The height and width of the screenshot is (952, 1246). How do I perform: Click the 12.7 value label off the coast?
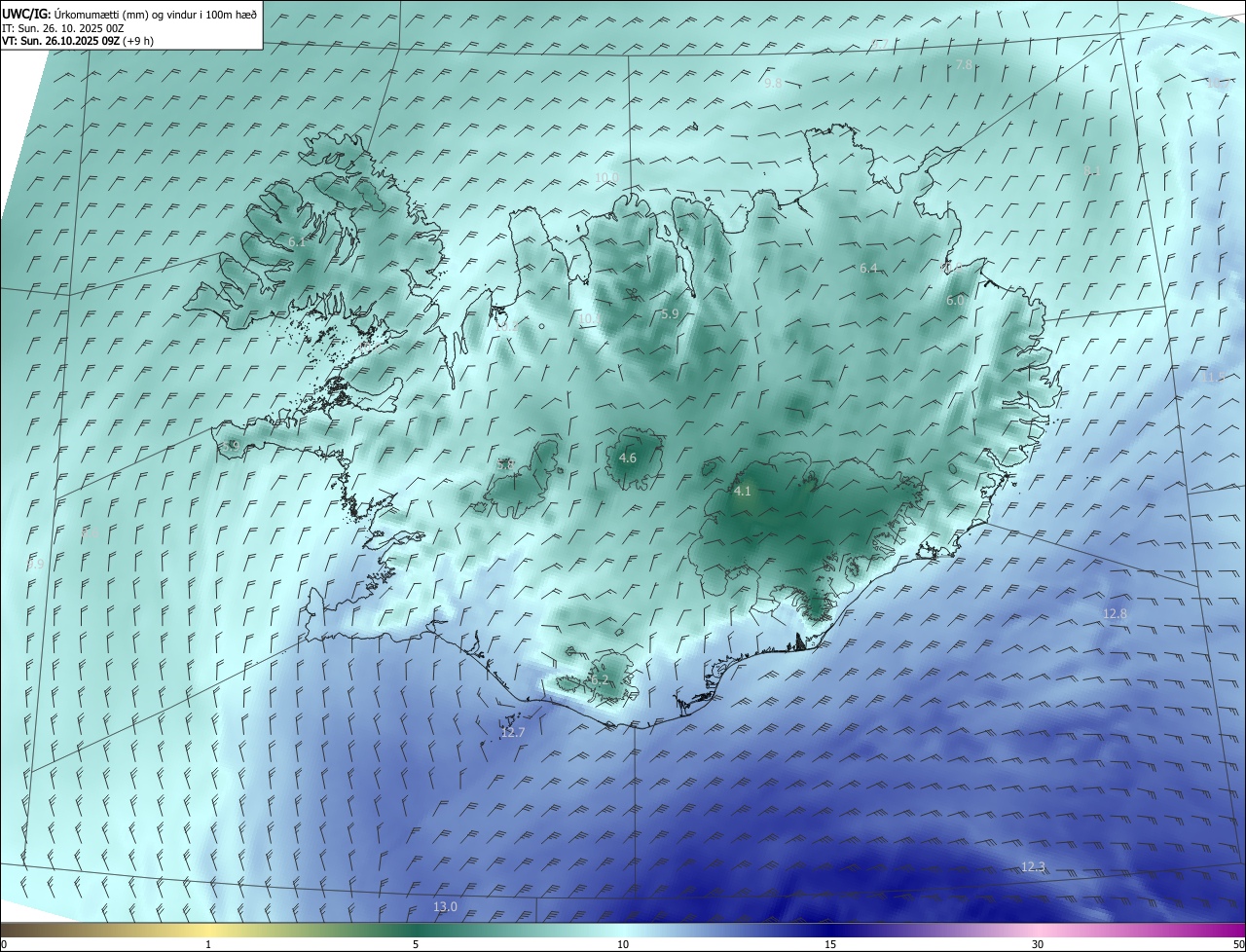click(513, 732)
